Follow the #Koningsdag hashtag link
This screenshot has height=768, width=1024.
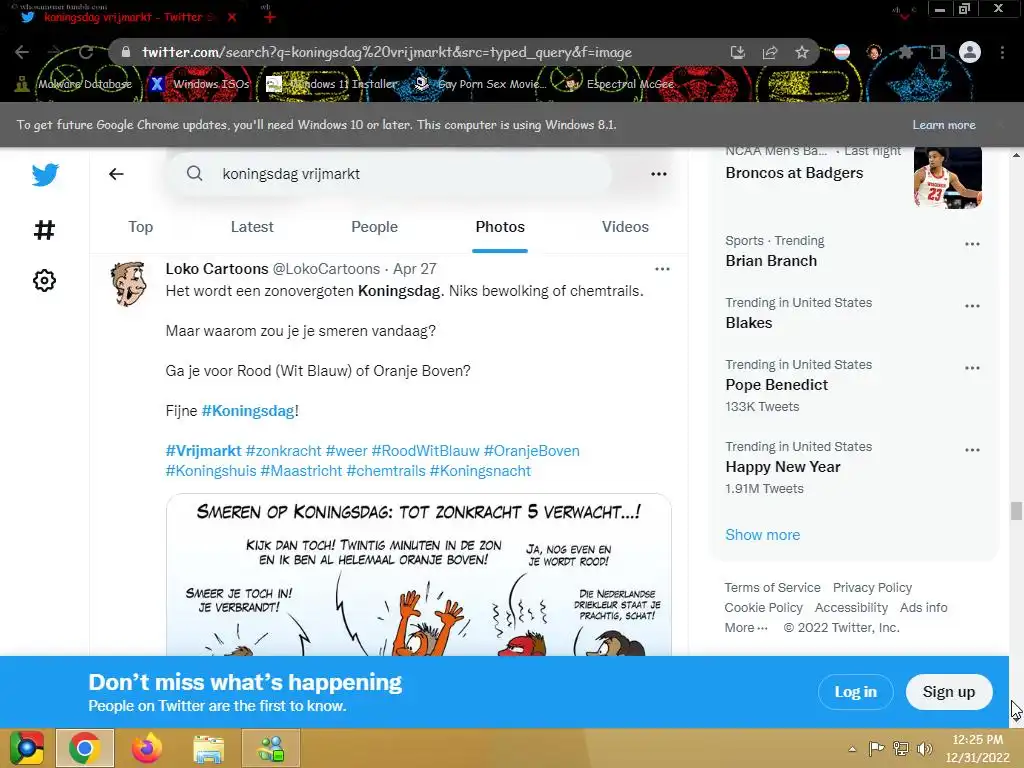pos(248,411)
